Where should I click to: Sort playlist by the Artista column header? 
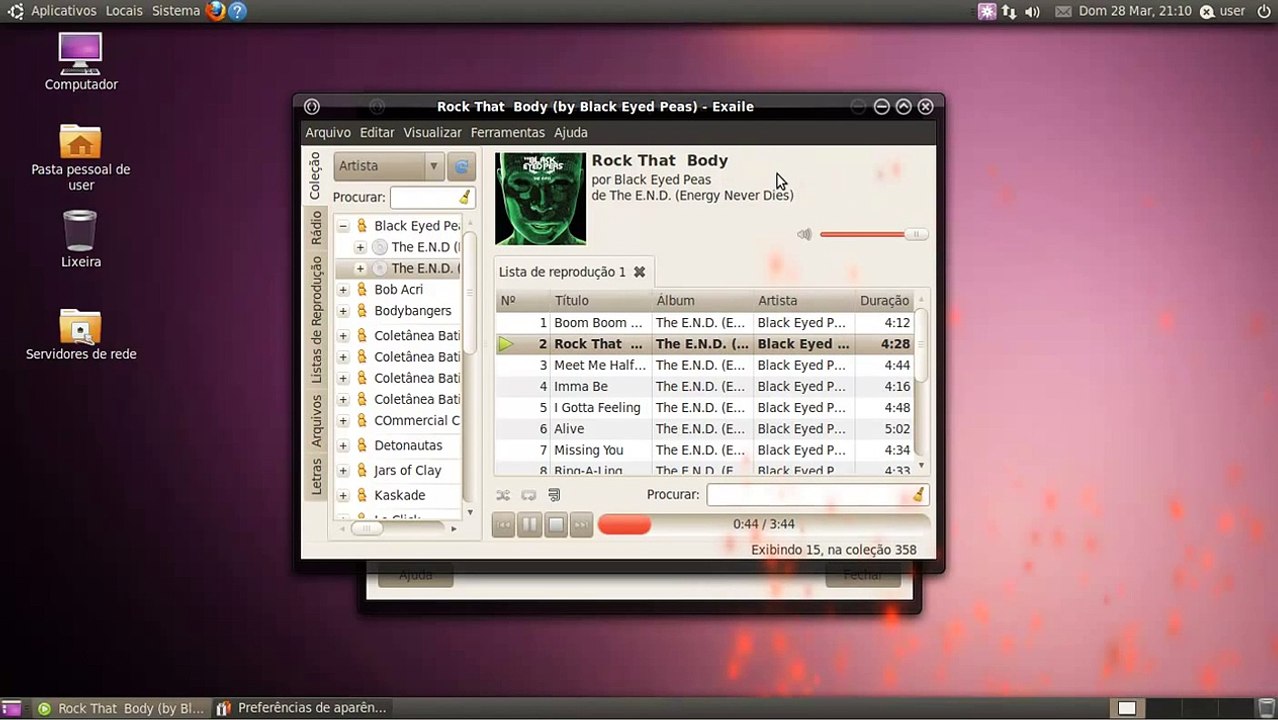803,300
